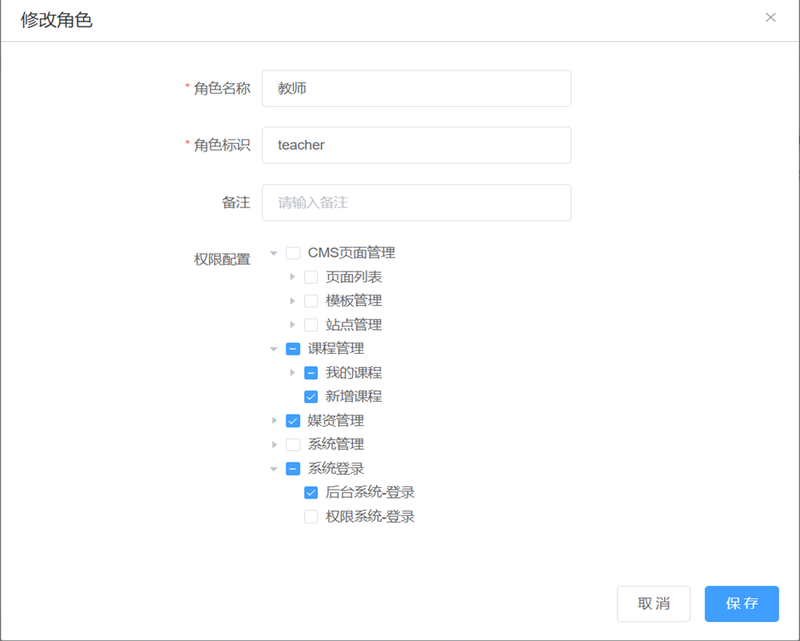
Task: Close the 修改角色 dialog
Action: tap(770, 18)
